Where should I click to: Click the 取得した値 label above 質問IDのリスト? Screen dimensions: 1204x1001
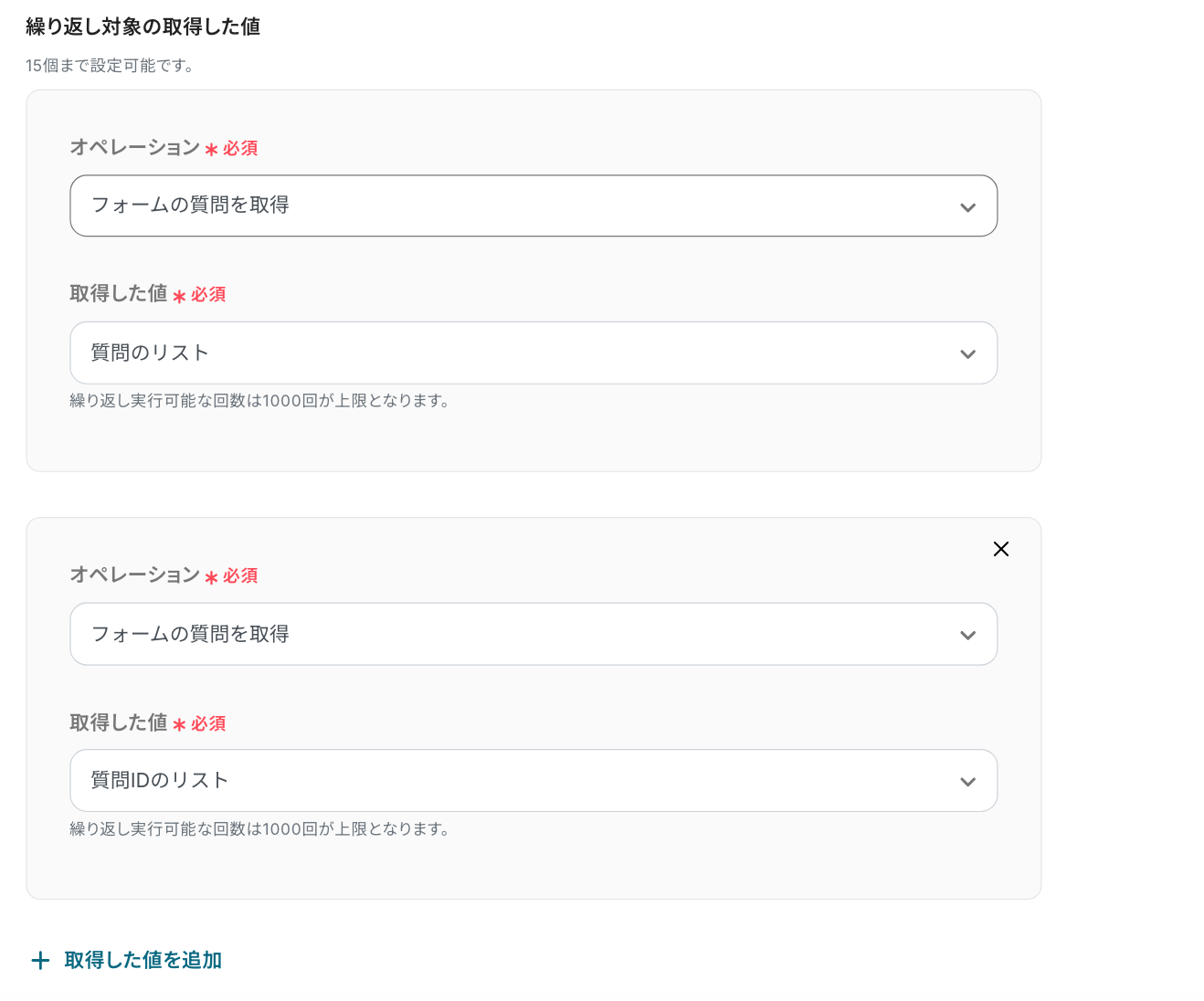119,722
